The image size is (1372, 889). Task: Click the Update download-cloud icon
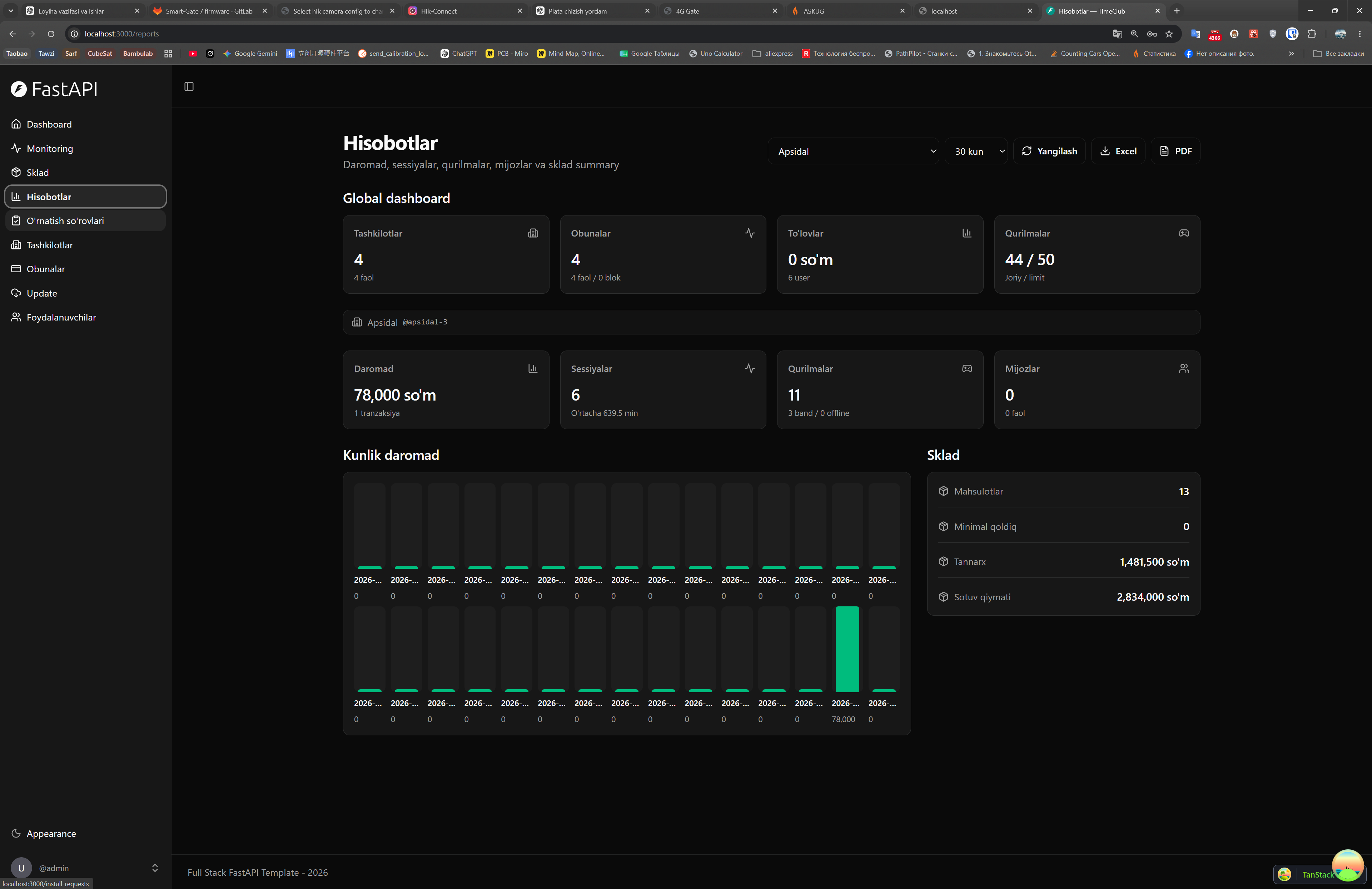(x=16, y=293)
